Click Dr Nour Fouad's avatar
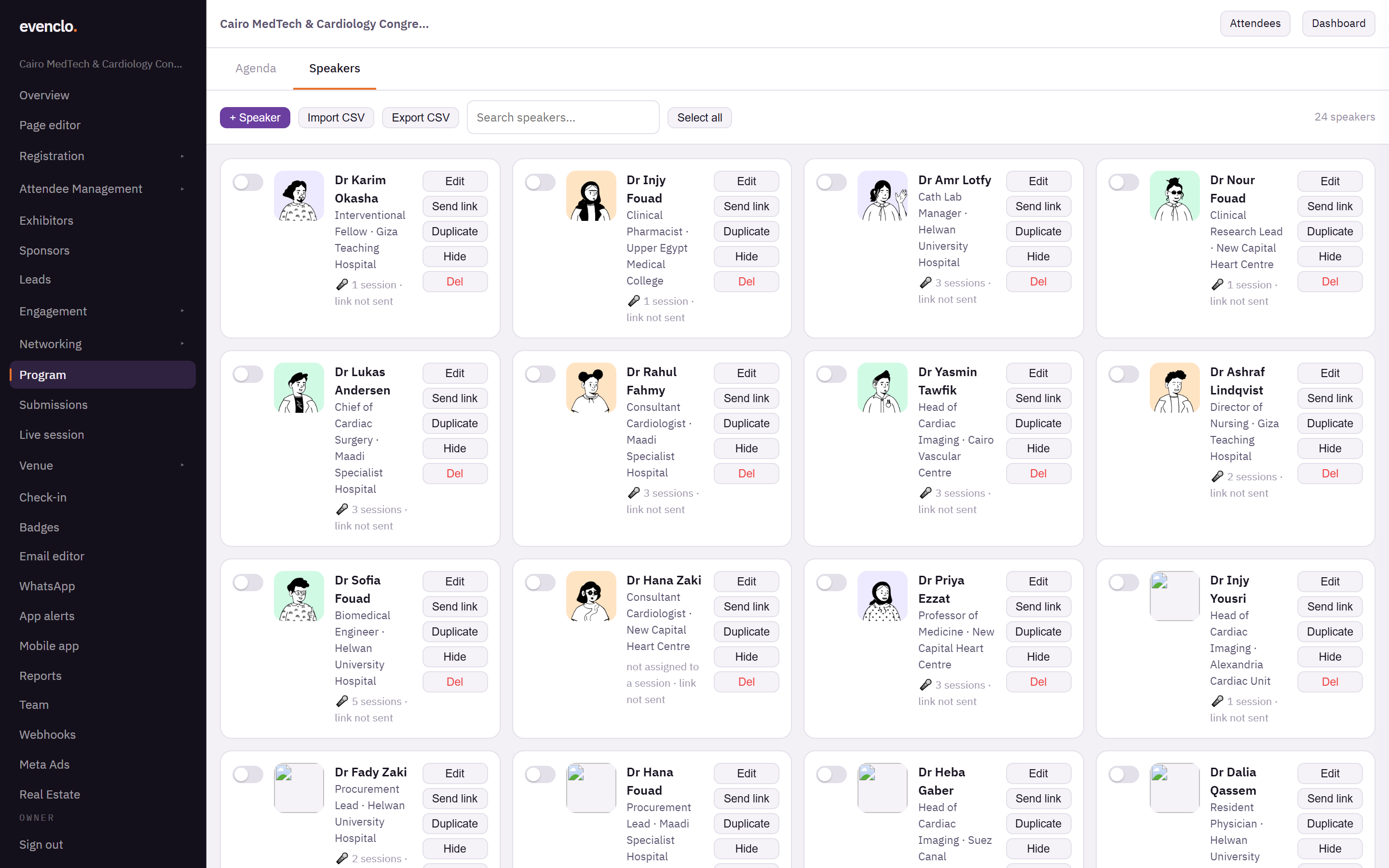 pyautogui.click(x=1174, y=196)
